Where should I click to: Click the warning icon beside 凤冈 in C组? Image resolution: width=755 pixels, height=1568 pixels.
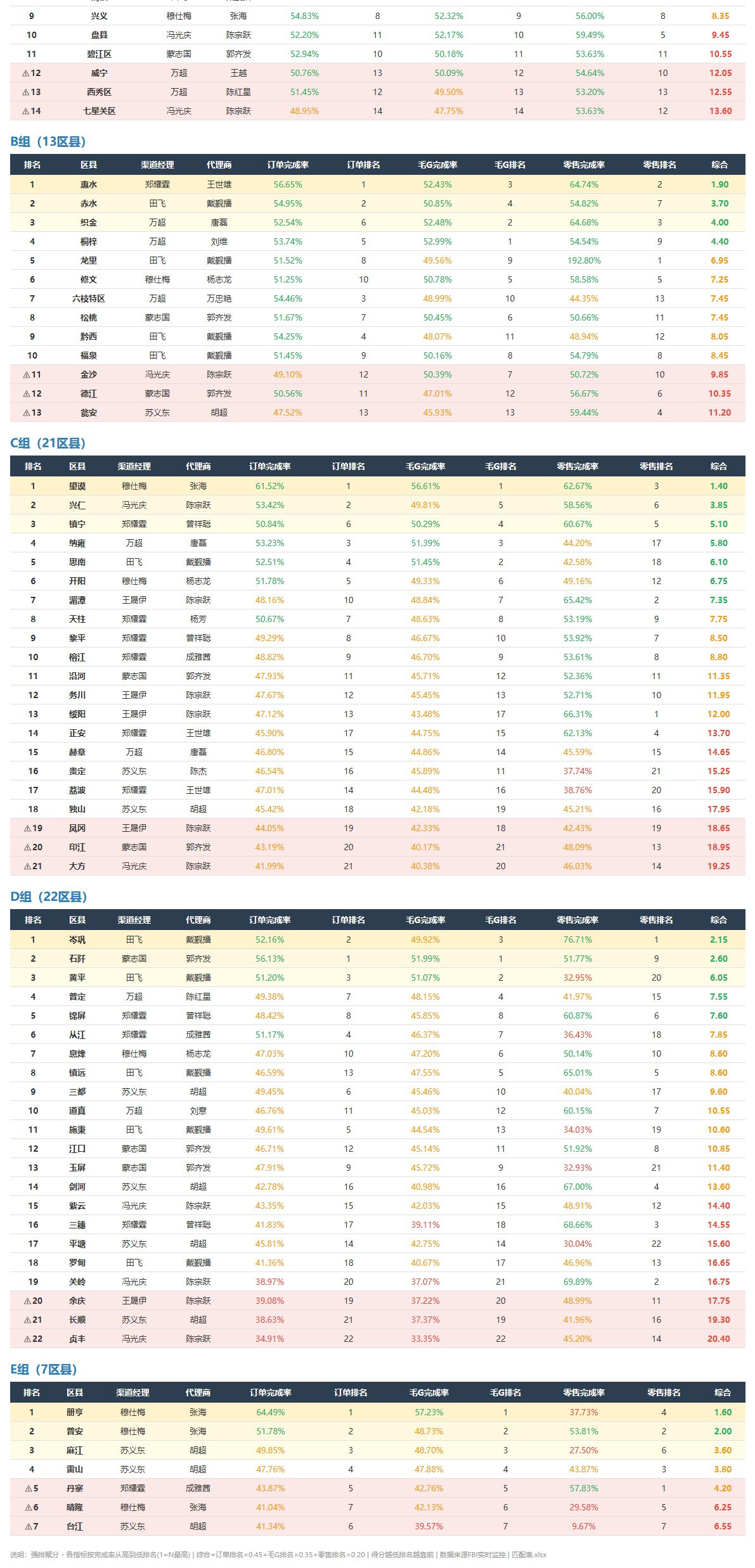(x=27, y=829)
